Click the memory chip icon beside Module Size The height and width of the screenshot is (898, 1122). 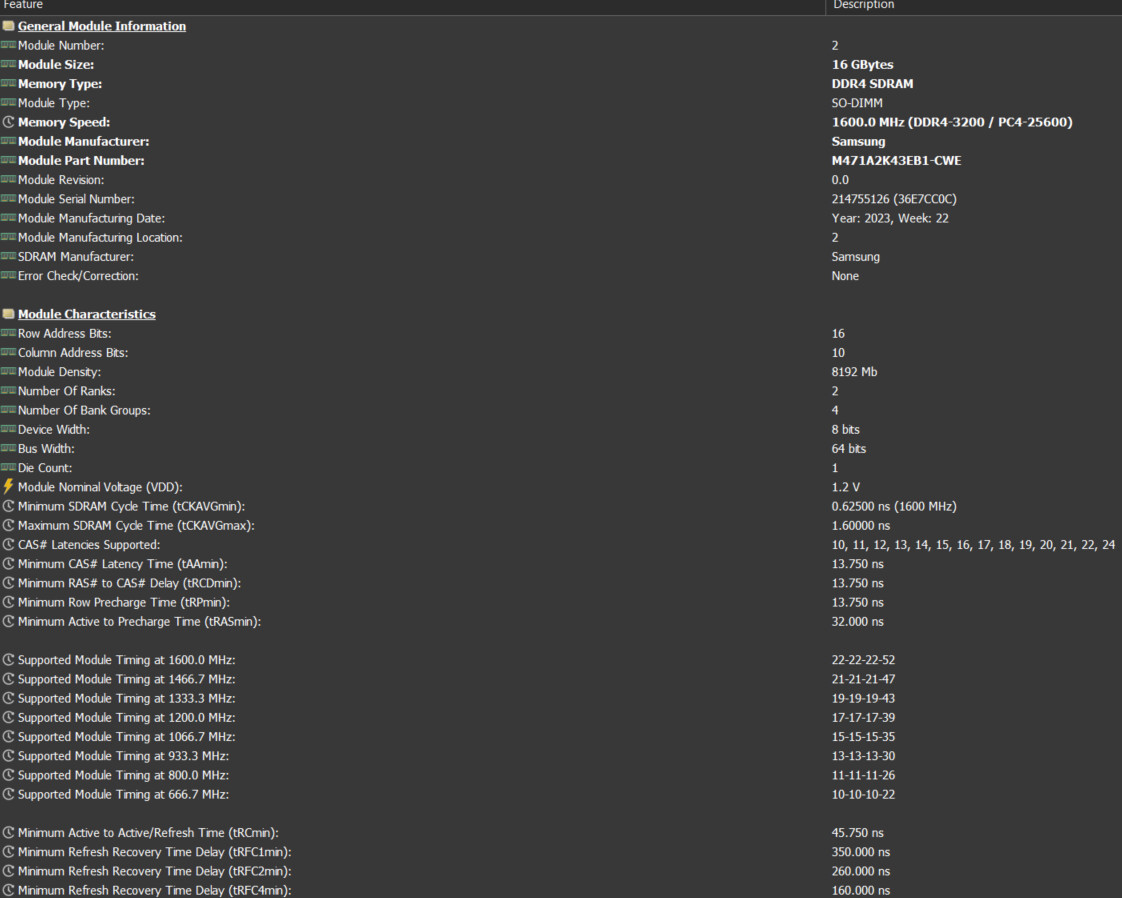pyautogui.click(x=8, y=65)
